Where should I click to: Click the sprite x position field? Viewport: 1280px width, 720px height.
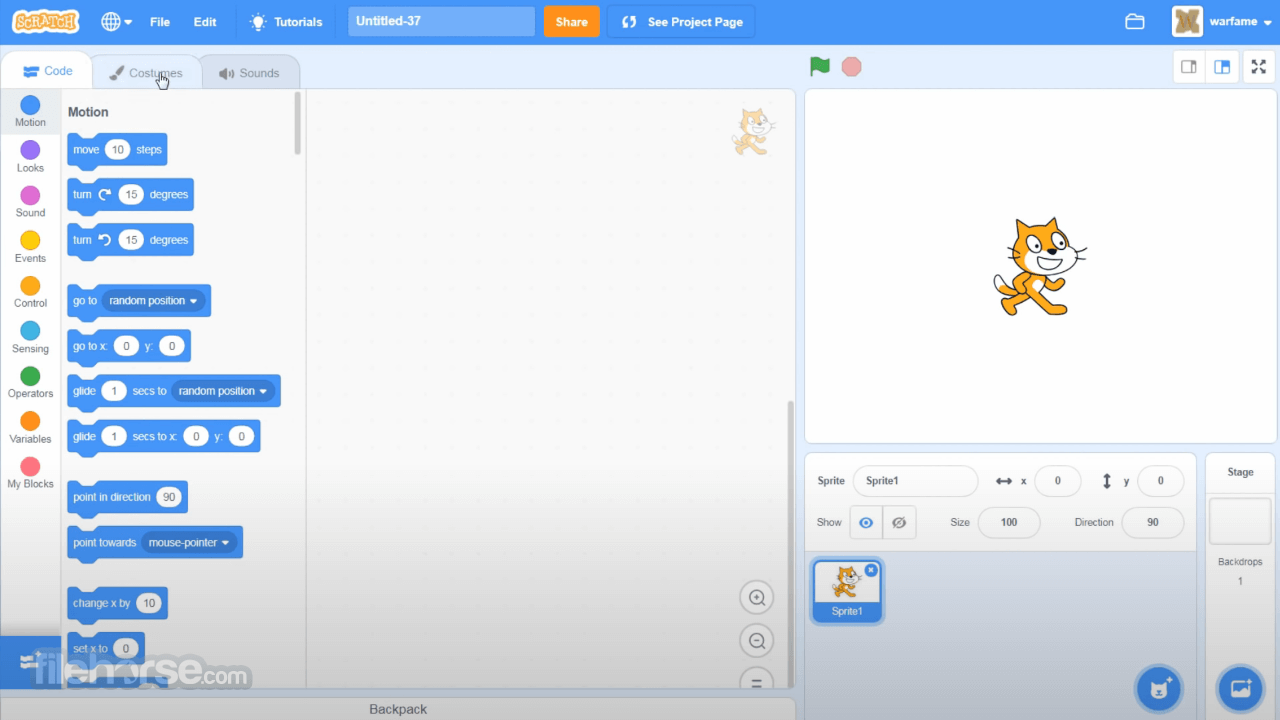pos(1058,481)
